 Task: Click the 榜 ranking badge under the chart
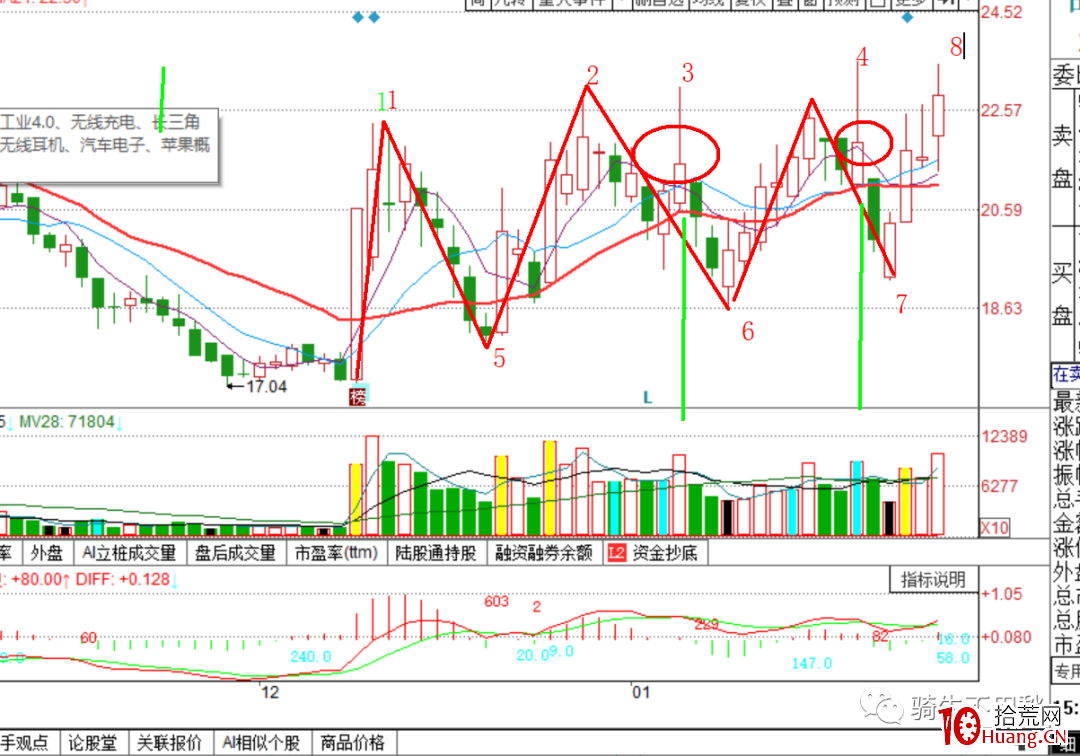[357, 397]
